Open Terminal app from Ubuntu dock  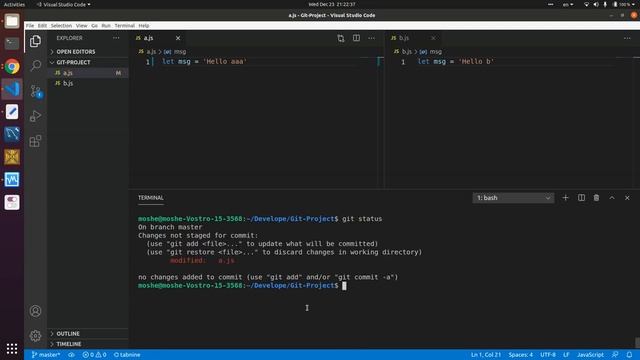(x=12, y=43)
